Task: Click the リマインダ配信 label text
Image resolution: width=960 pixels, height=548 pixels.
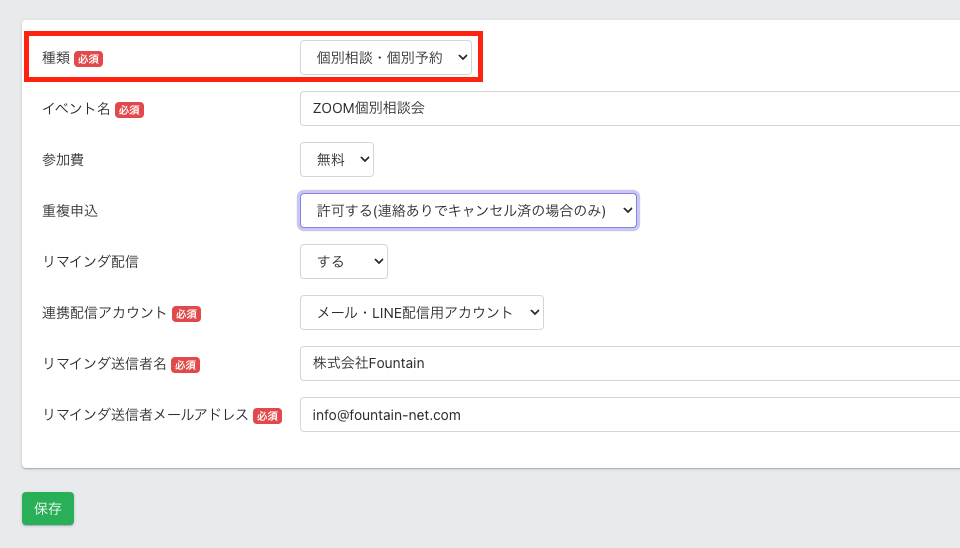Action: [x=90, y=262]
